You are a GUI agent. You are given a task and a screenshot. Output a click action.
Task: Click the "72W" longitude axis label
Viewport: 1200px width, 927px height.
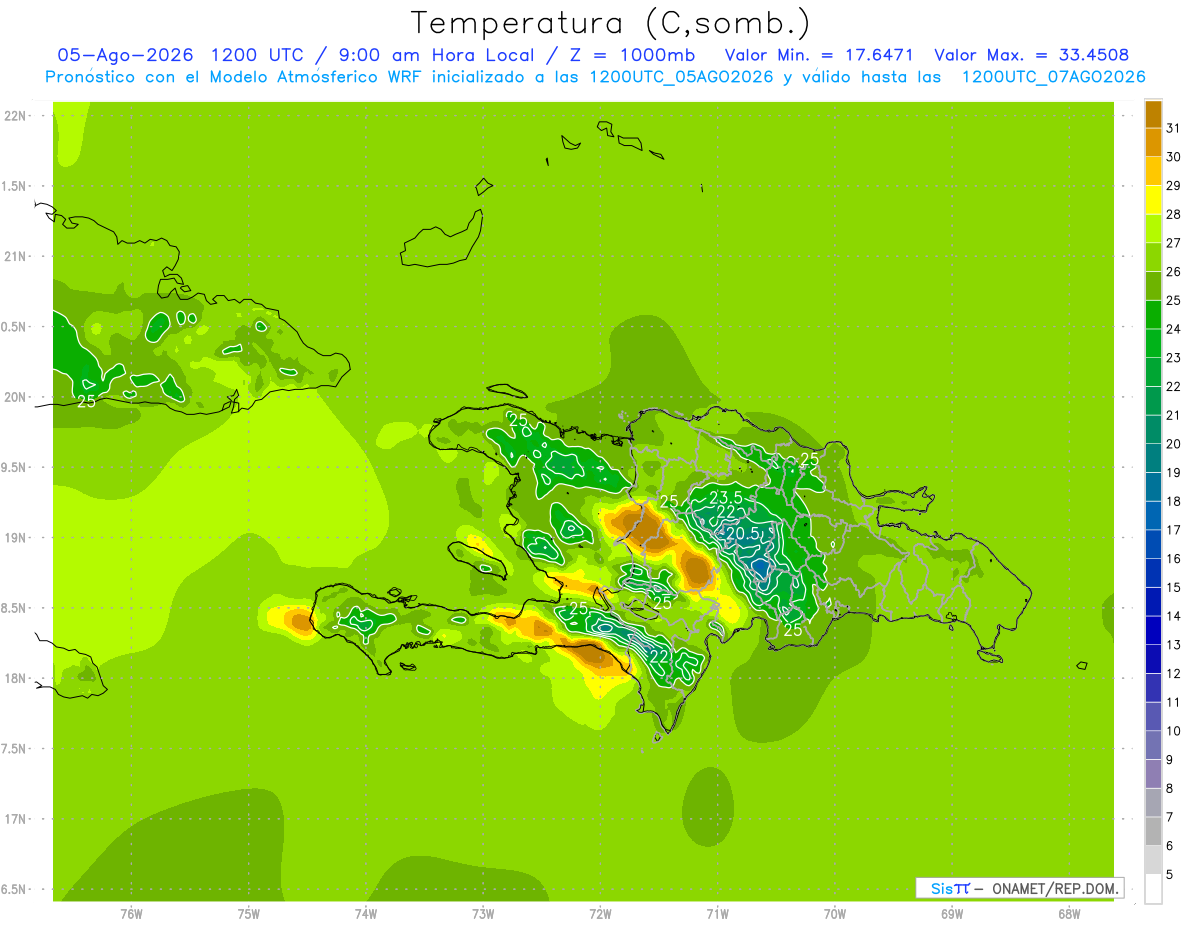(x=600, y=914)
